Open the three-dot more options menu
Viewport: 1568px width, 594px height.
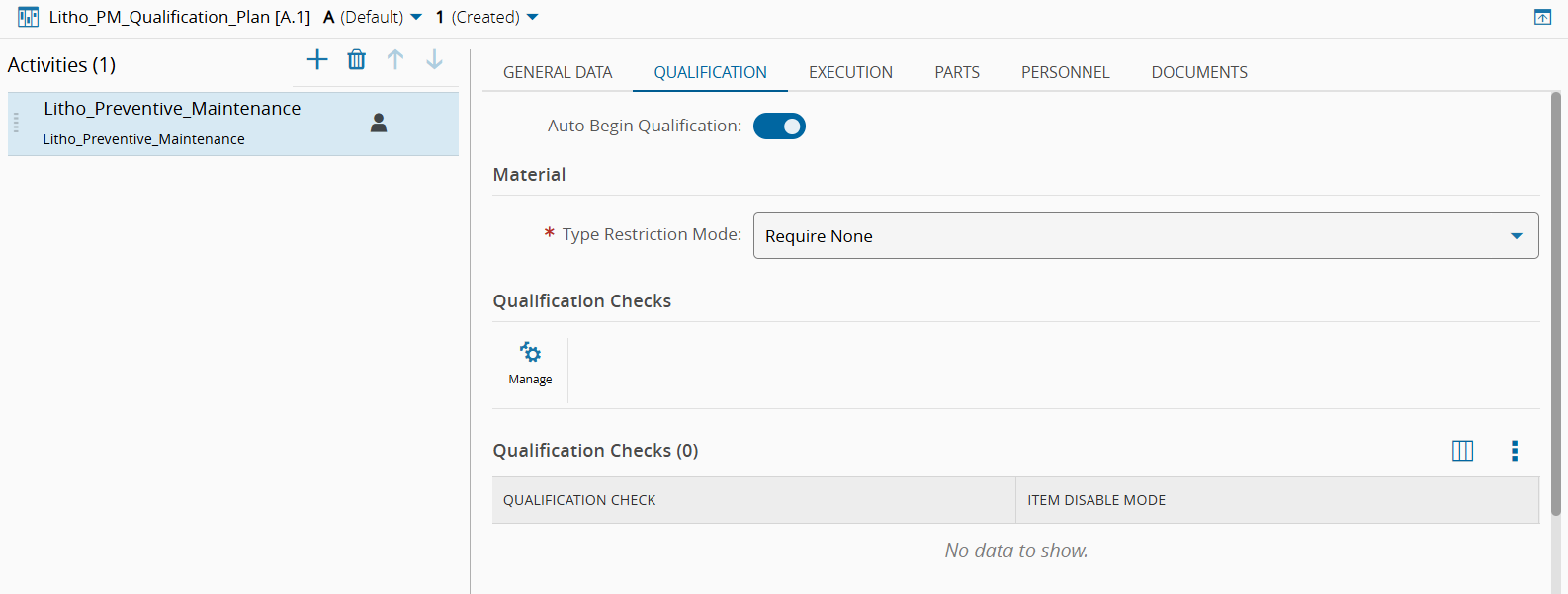pos(1514,451)
